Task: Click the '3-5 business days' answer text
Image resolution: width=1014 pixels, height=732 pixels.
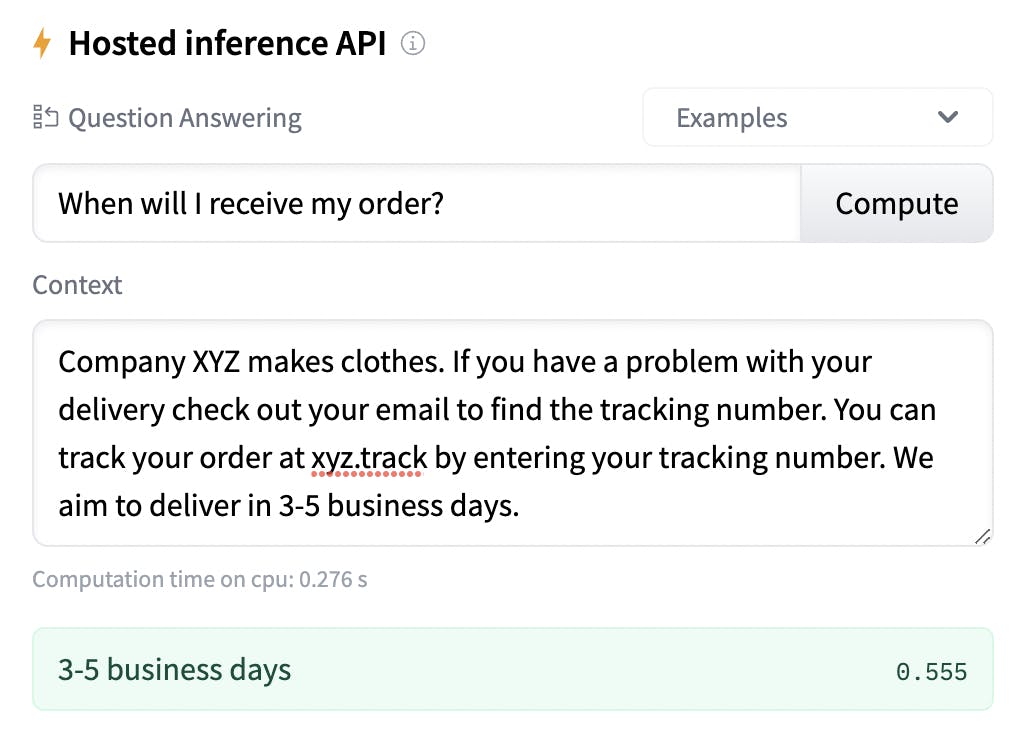Action: (175, 669)
